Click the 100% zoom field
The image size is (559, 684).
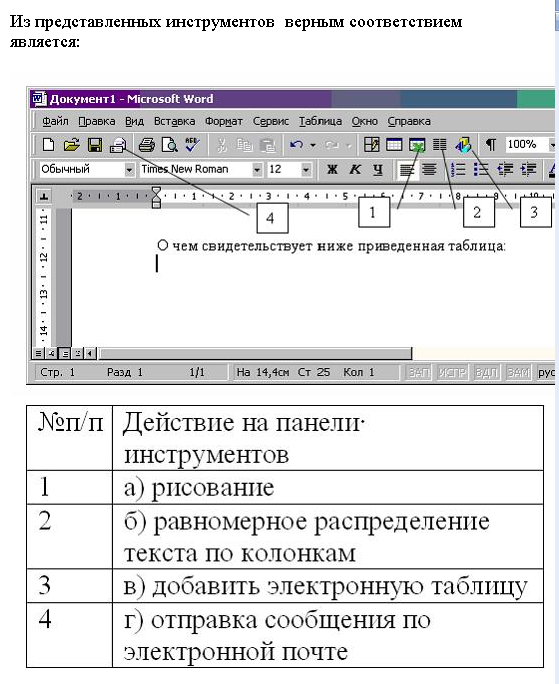point(526,144)
